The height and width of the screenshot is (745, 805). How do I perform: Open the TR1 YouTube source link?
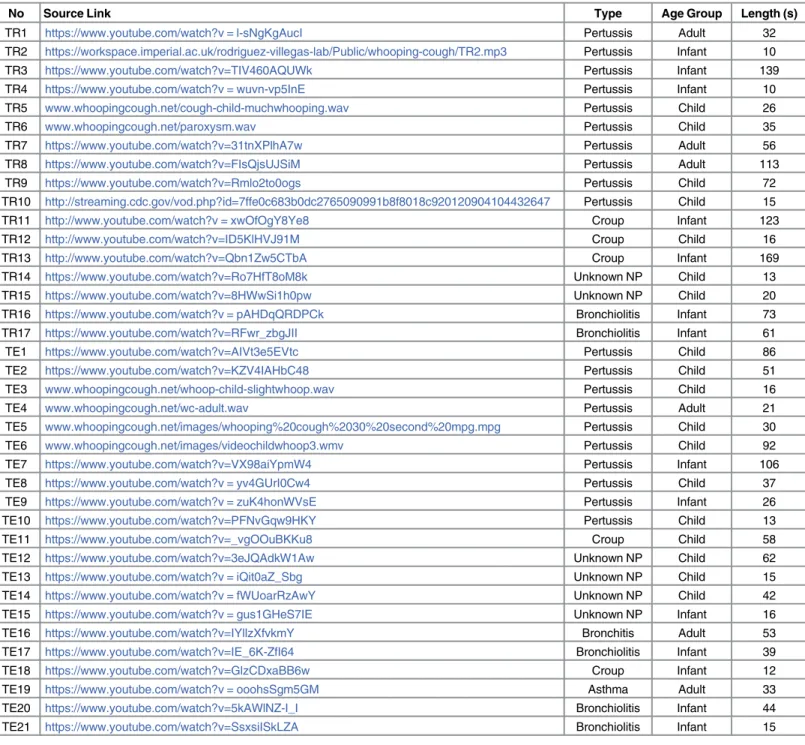point(174,33)
